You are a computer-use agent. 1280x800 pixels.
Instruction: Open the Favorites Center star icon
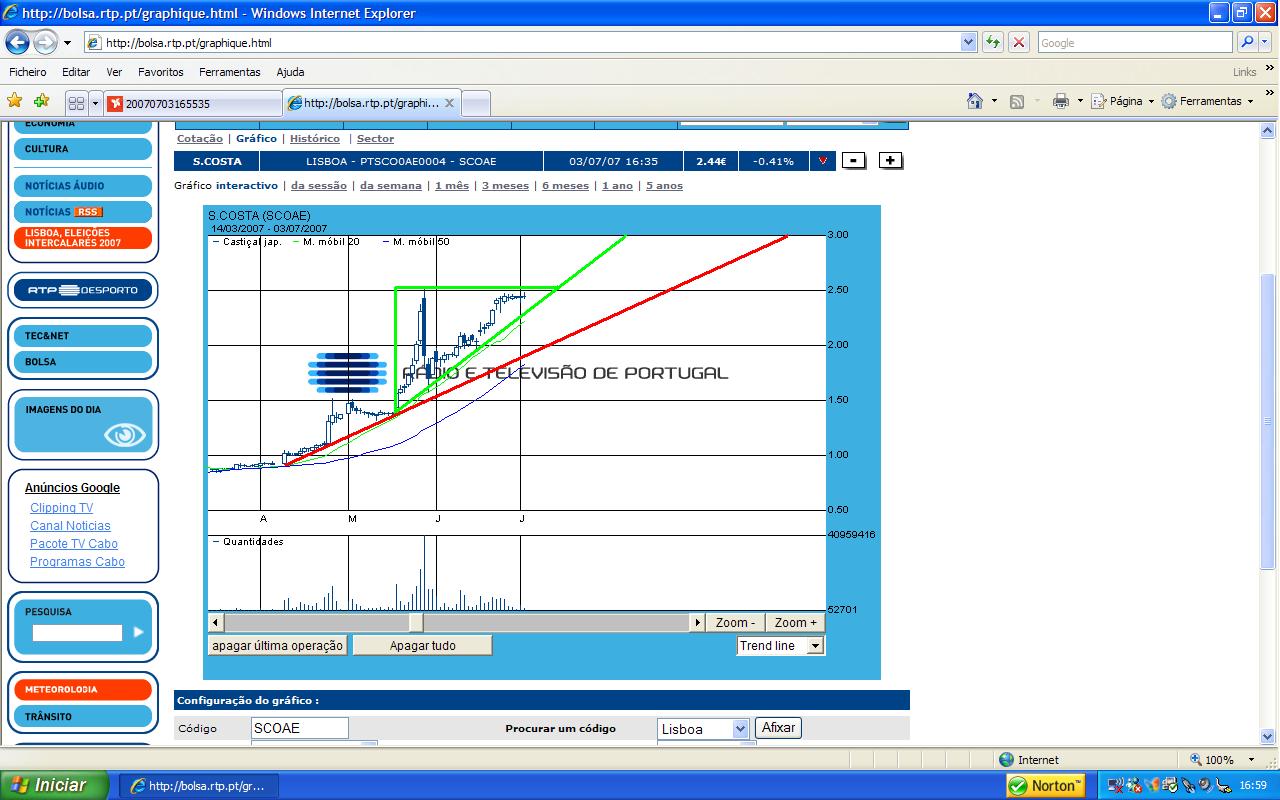tap(14, 101)
